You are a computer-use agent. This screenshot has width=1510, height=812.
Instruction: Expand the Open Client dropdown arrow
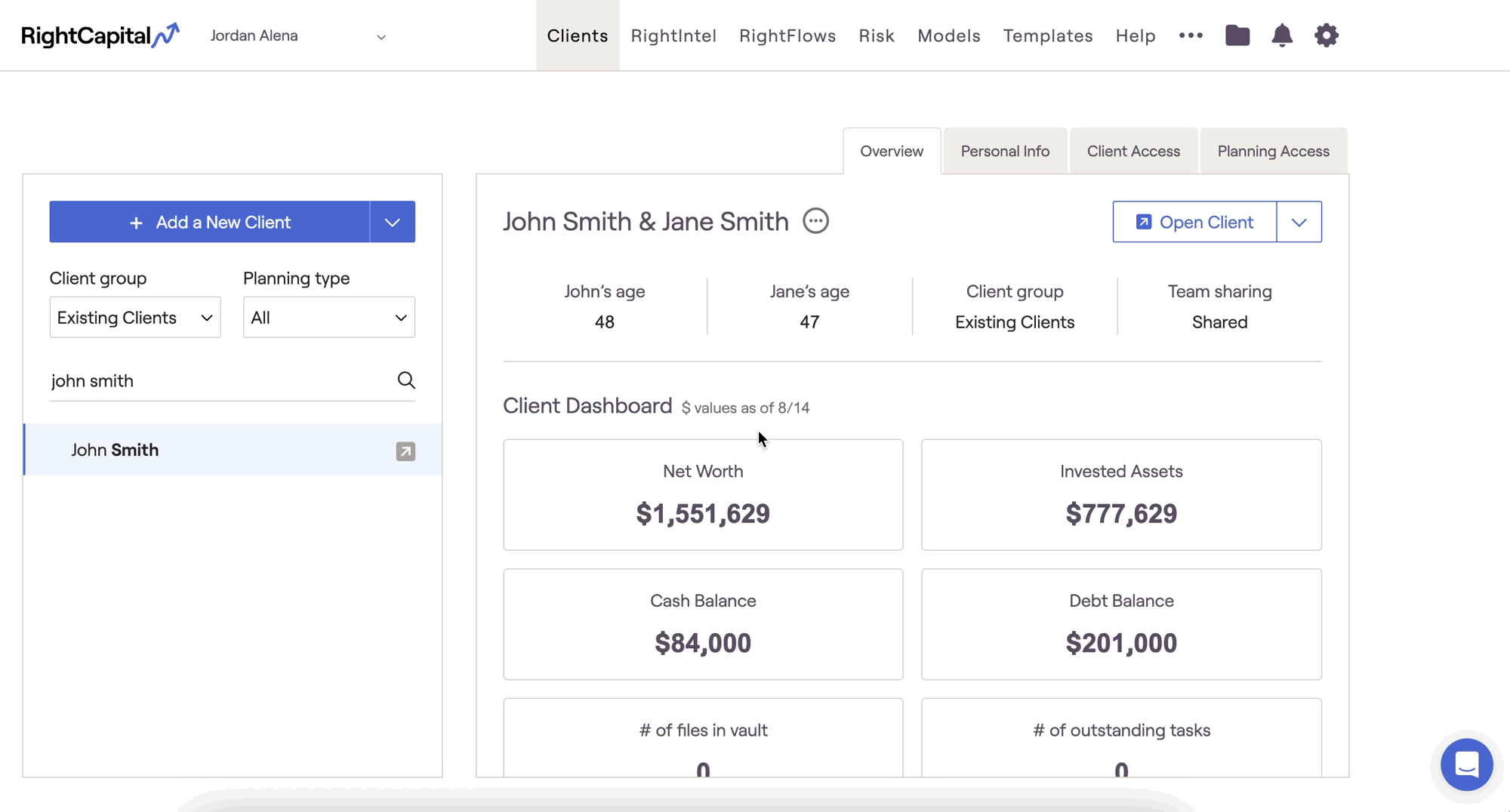tap(1299, 222)
